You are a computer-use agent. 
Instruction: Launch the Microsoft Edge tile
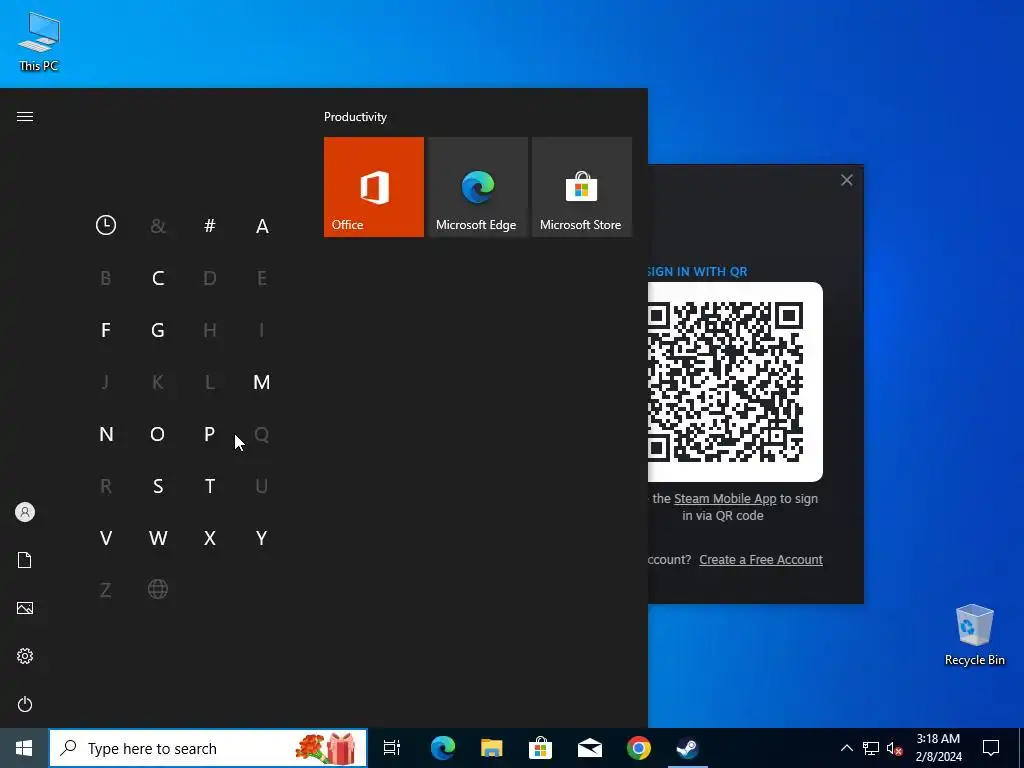pyautogui.click(x=477, y=187)
